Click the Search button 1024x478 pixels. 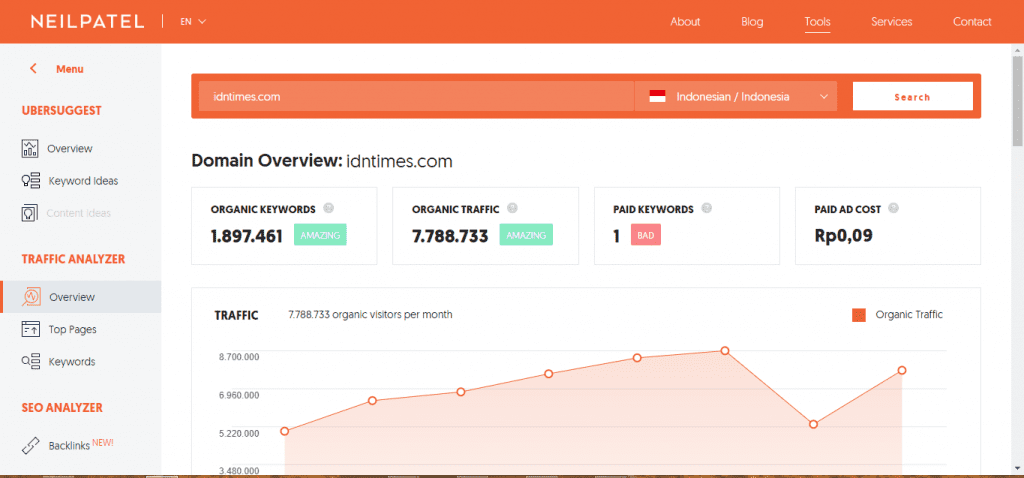912,97
